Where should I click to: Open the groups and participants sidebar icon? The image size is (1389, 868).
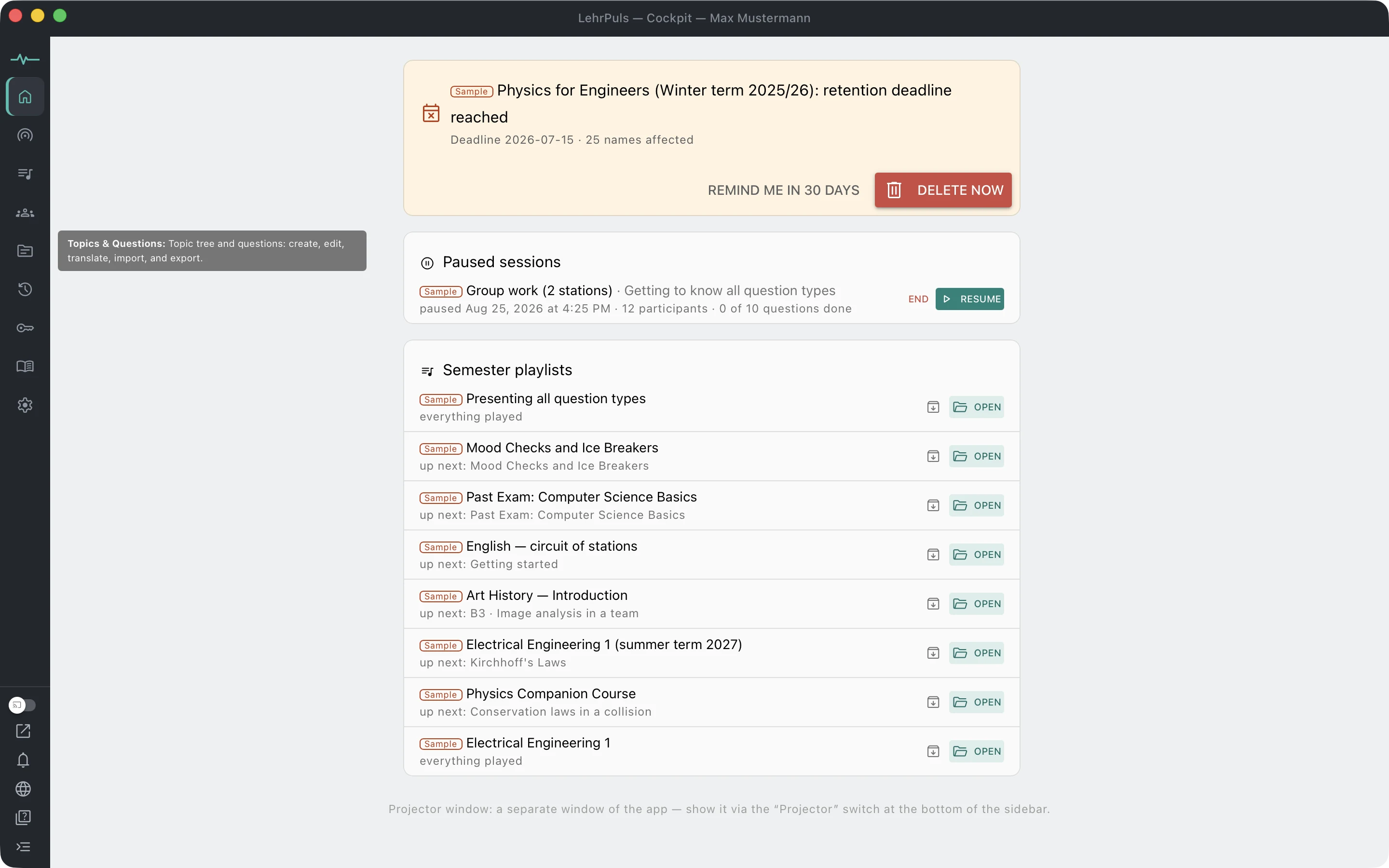point(25,212)
